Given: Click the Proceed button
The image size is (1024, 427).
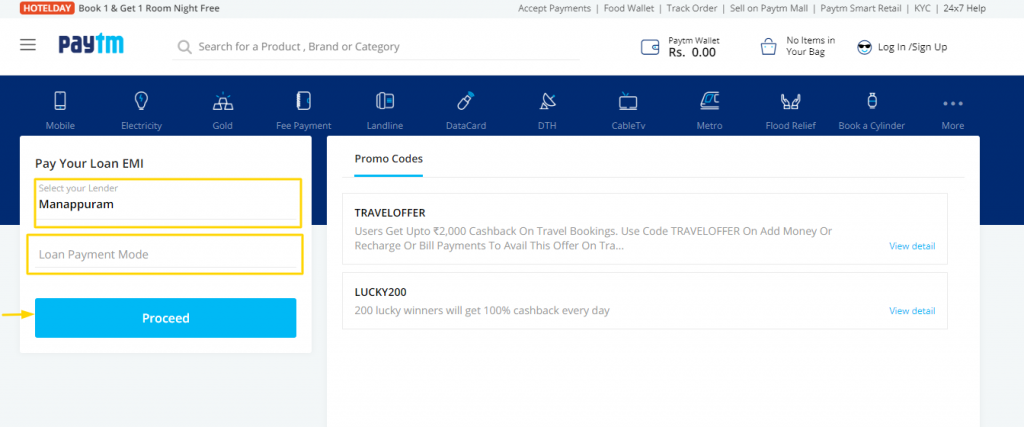Looking at the screenshot, I should [165, 318].
